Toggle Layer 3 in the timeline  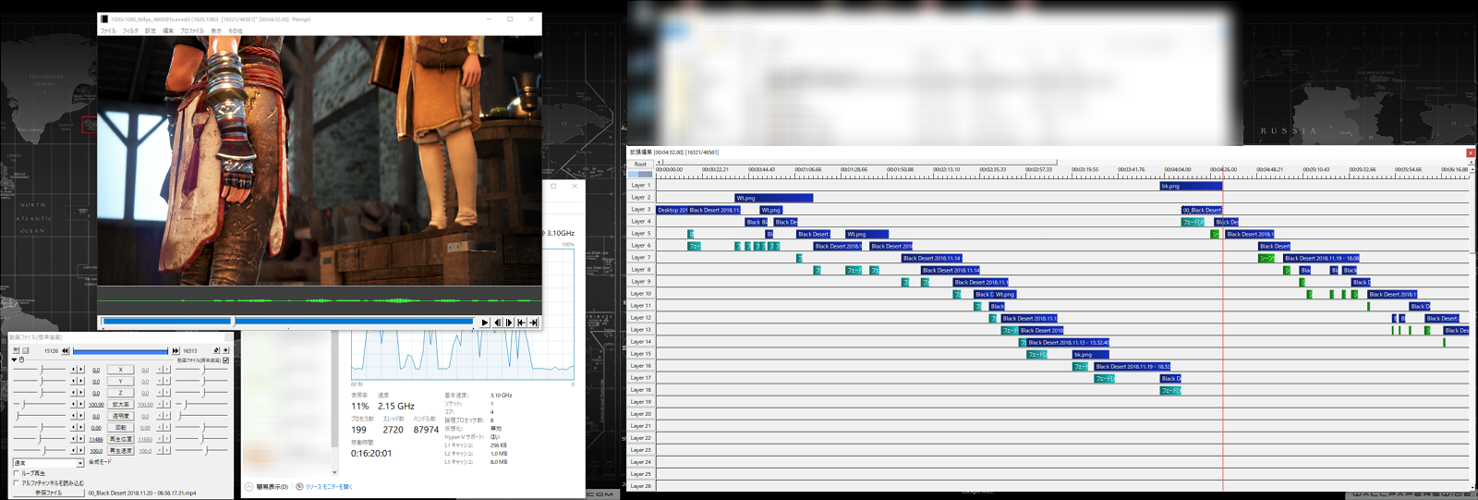tap(640, 209)
